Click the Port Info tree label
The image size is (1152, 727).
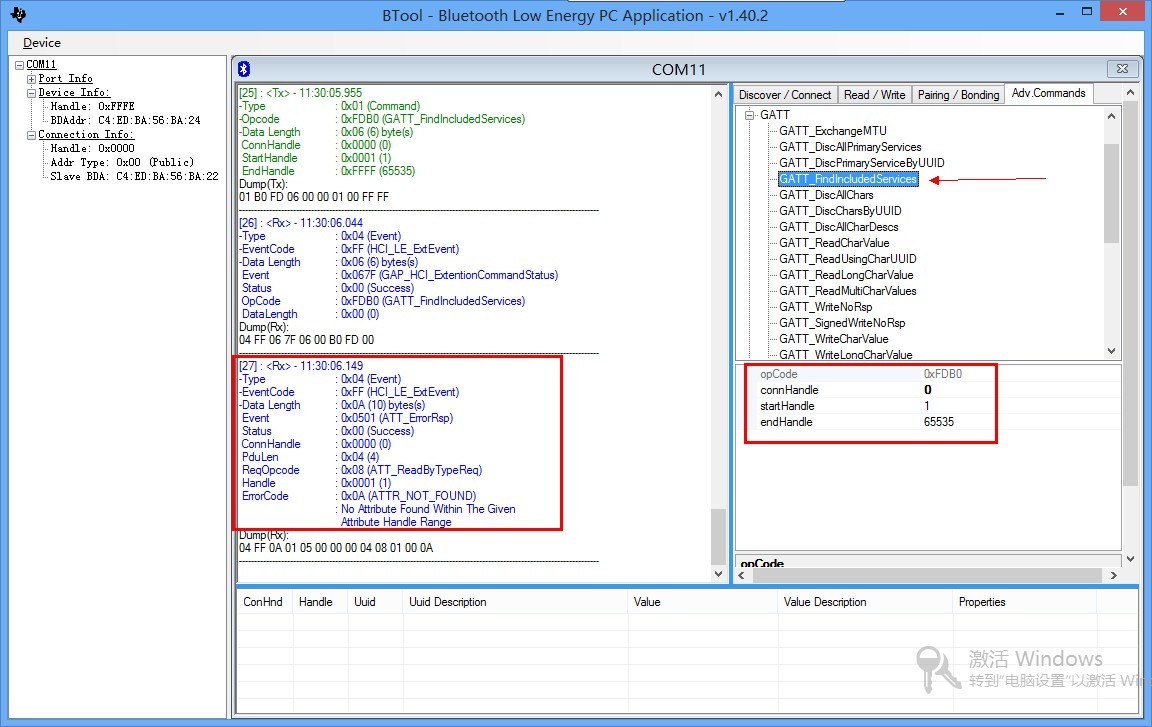(65, 79)
